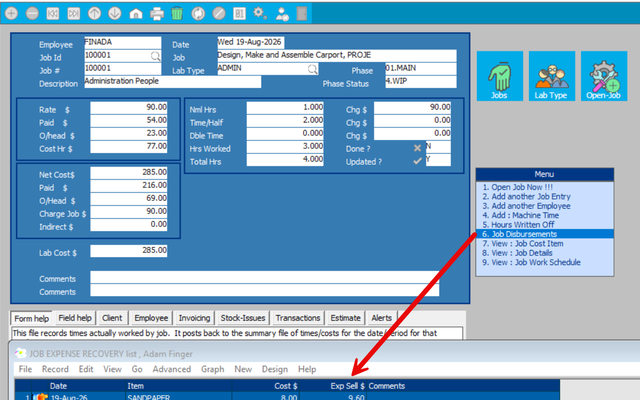Screen dimensions: 640x400
Task: Open Graph menu in Job Expense Recovery window
Action: (212, 369)
